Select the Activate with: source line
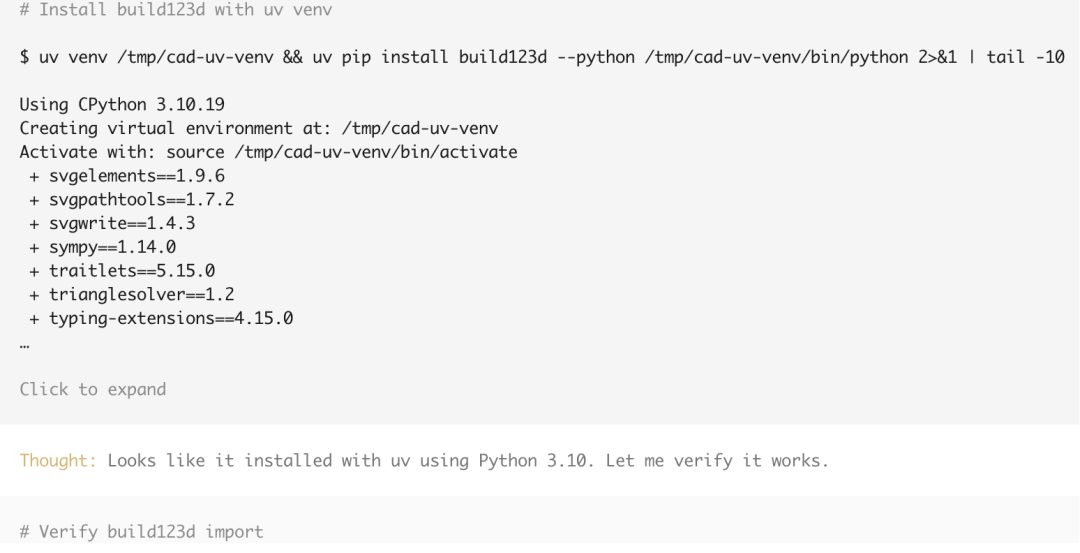The width and height of the screenshot is (1080, 553). tap(269, 152)
